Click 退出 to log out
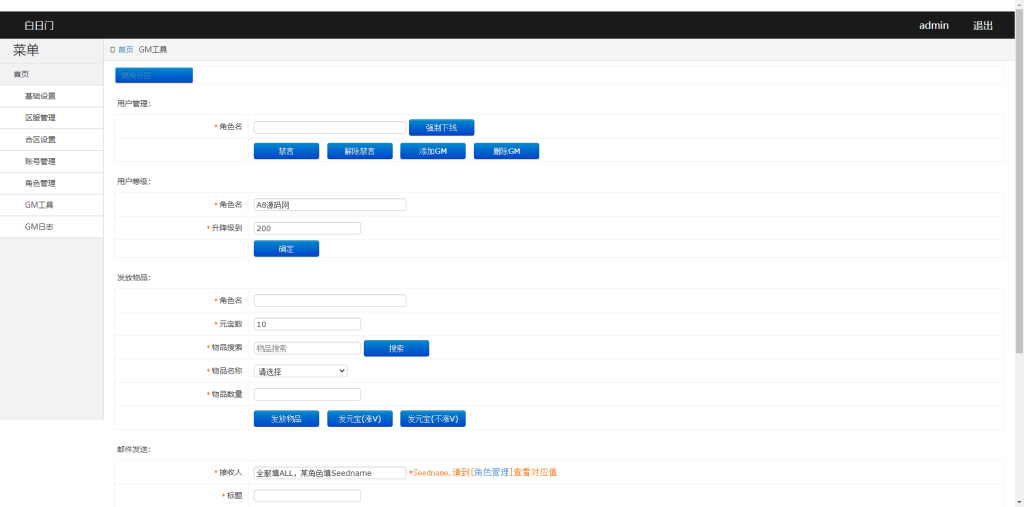Image resolution: width=1024 pixels, height=507 pixels. (983, 25)
